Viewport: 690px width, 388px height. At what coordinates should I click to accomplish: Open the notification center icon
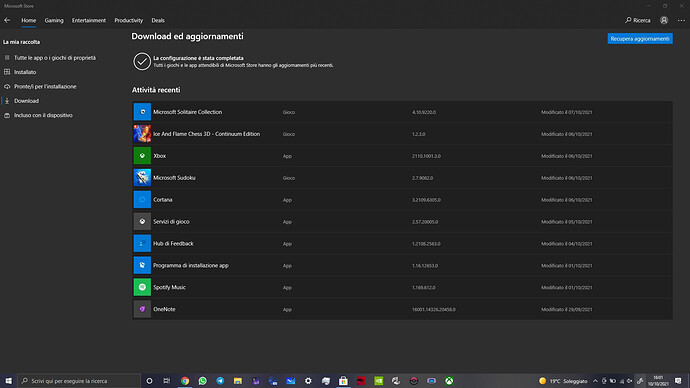678,381
